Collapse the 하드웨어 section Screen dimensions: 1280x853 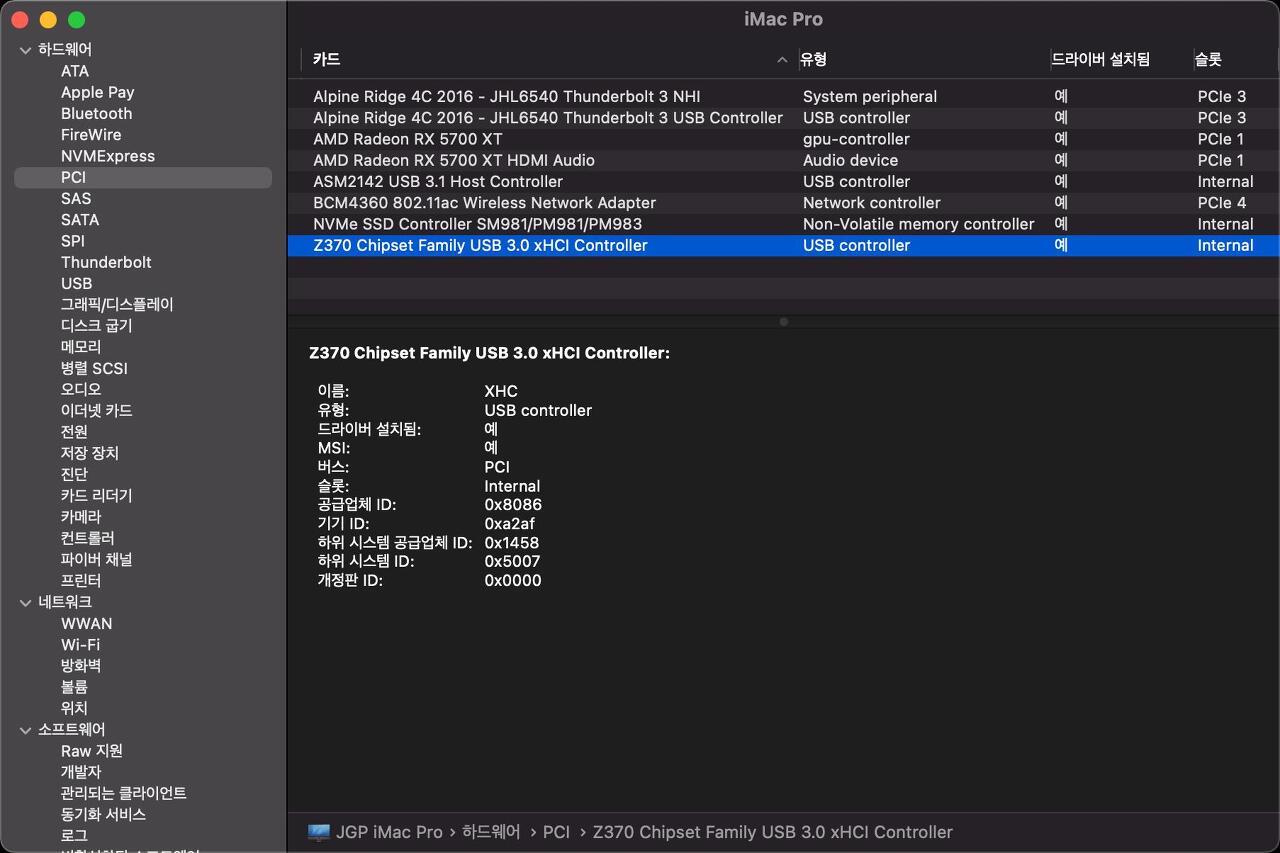27,50
